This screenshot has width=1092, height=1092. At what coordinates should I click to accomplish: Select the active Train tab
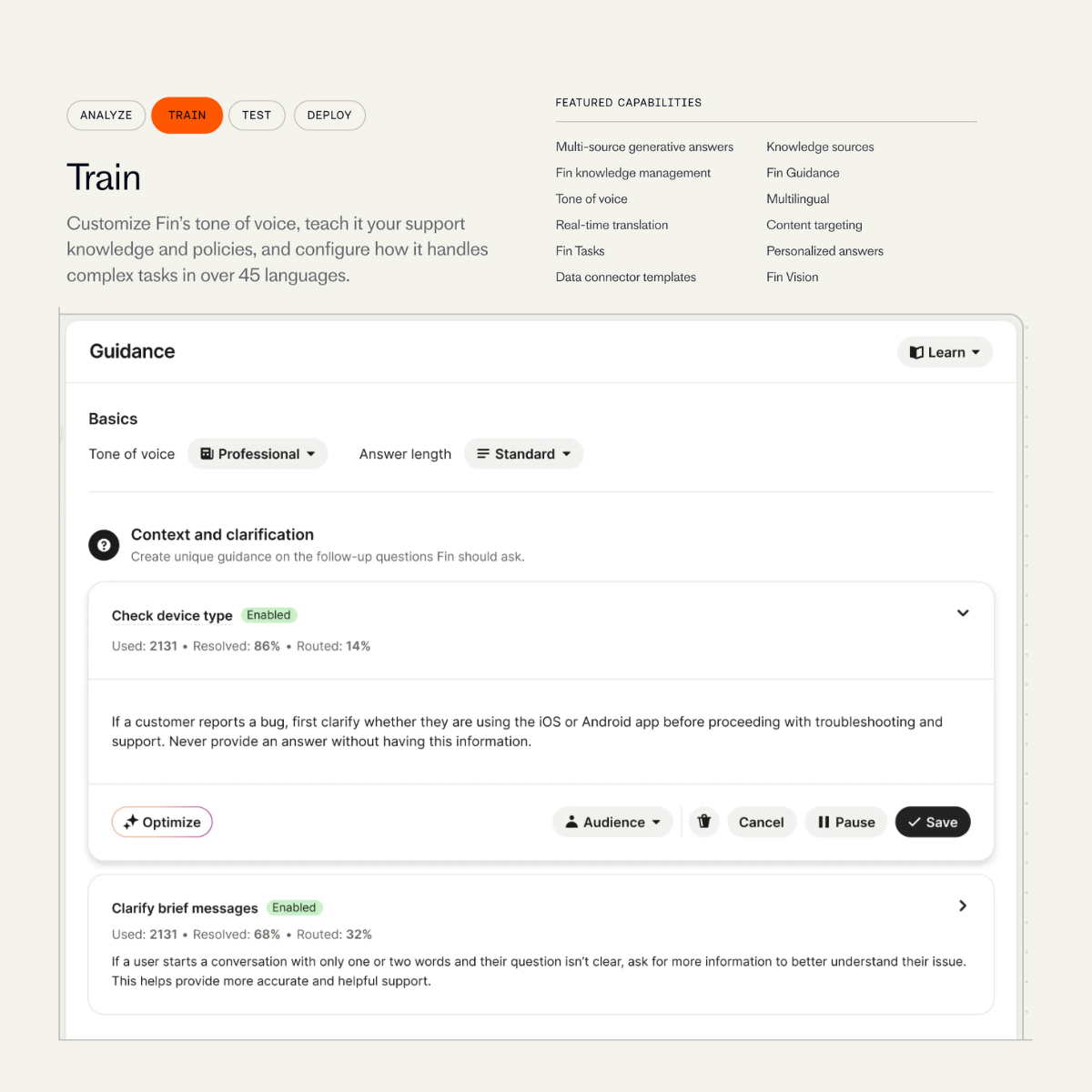(187, 116)
